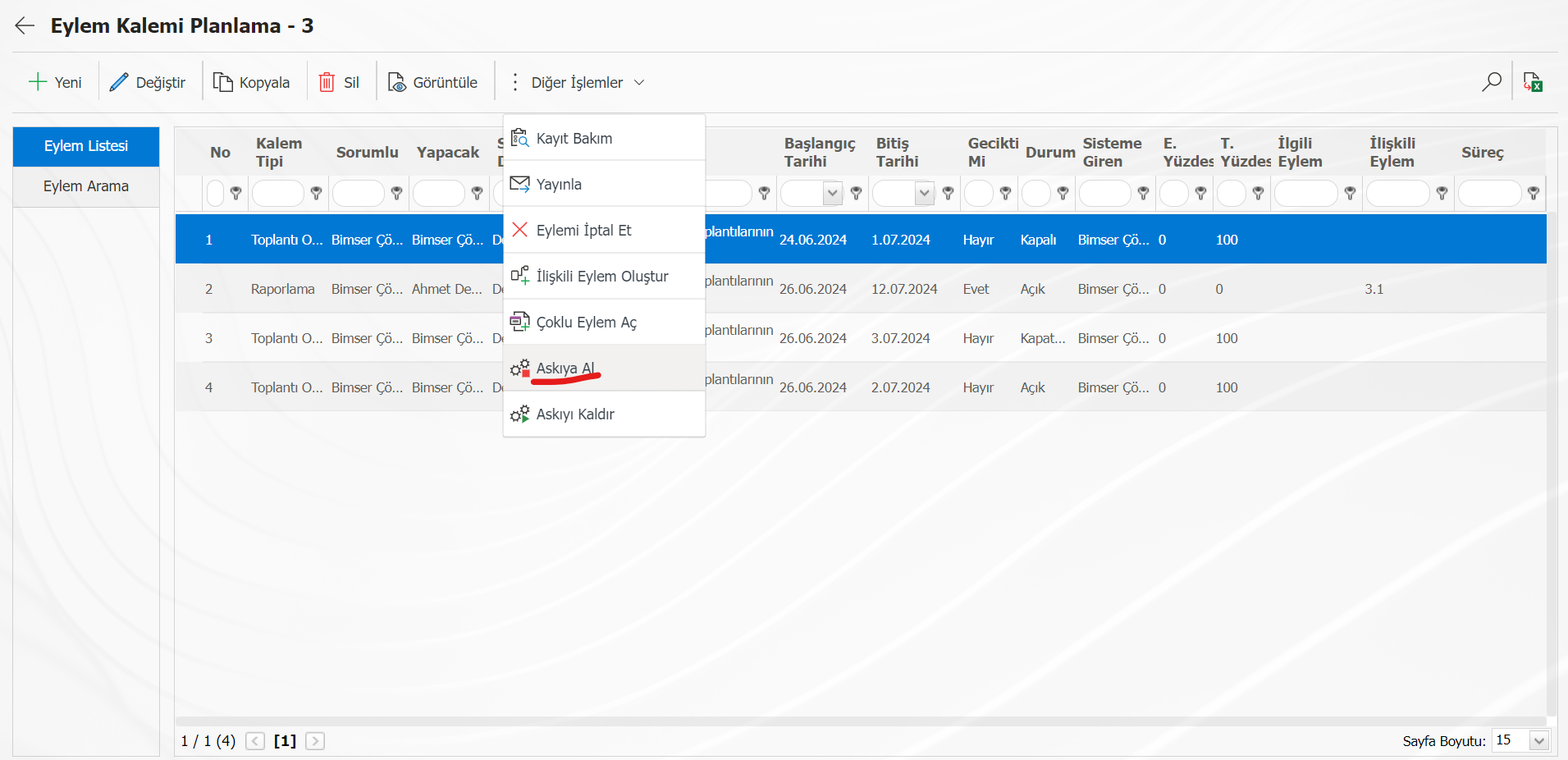Switch to the Eylem Listesi tab
Viewport: 1568px width, 760px height.
pos(86,146)
